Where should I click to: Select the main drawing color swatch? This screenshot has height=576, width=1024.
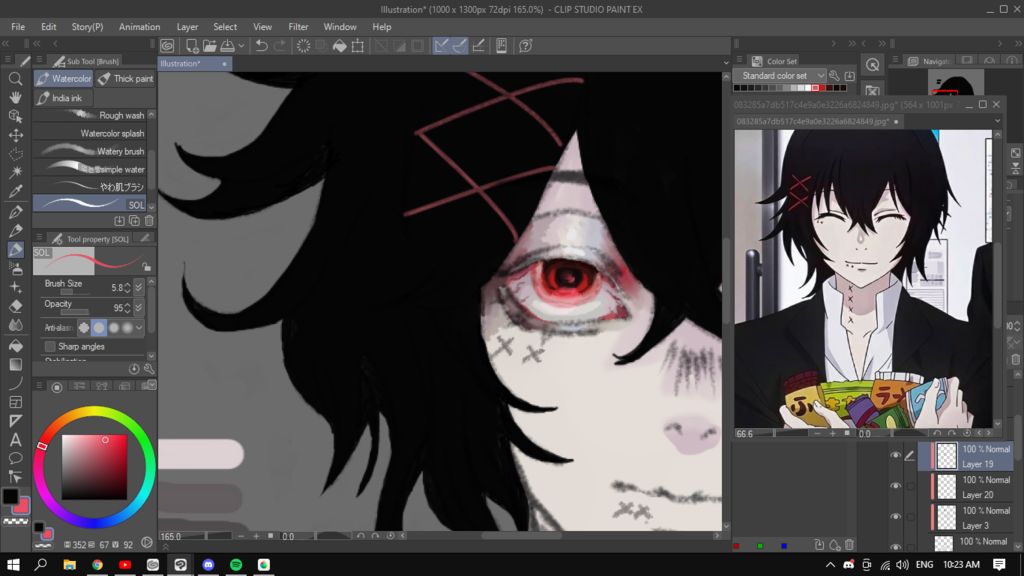(x=10, y=496)
